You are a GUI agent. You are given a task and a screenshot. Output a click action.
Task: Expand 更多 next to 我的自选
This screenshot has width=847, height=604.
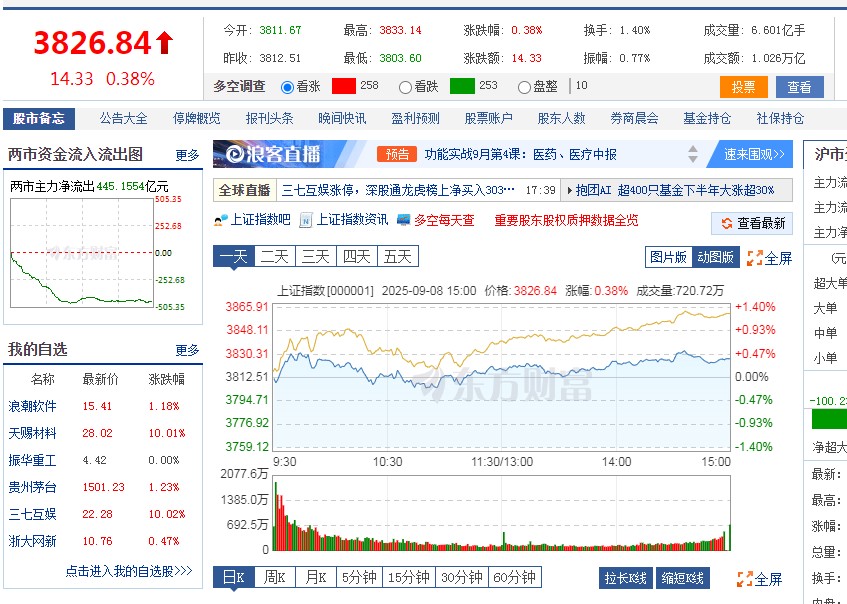click(185, 351)
